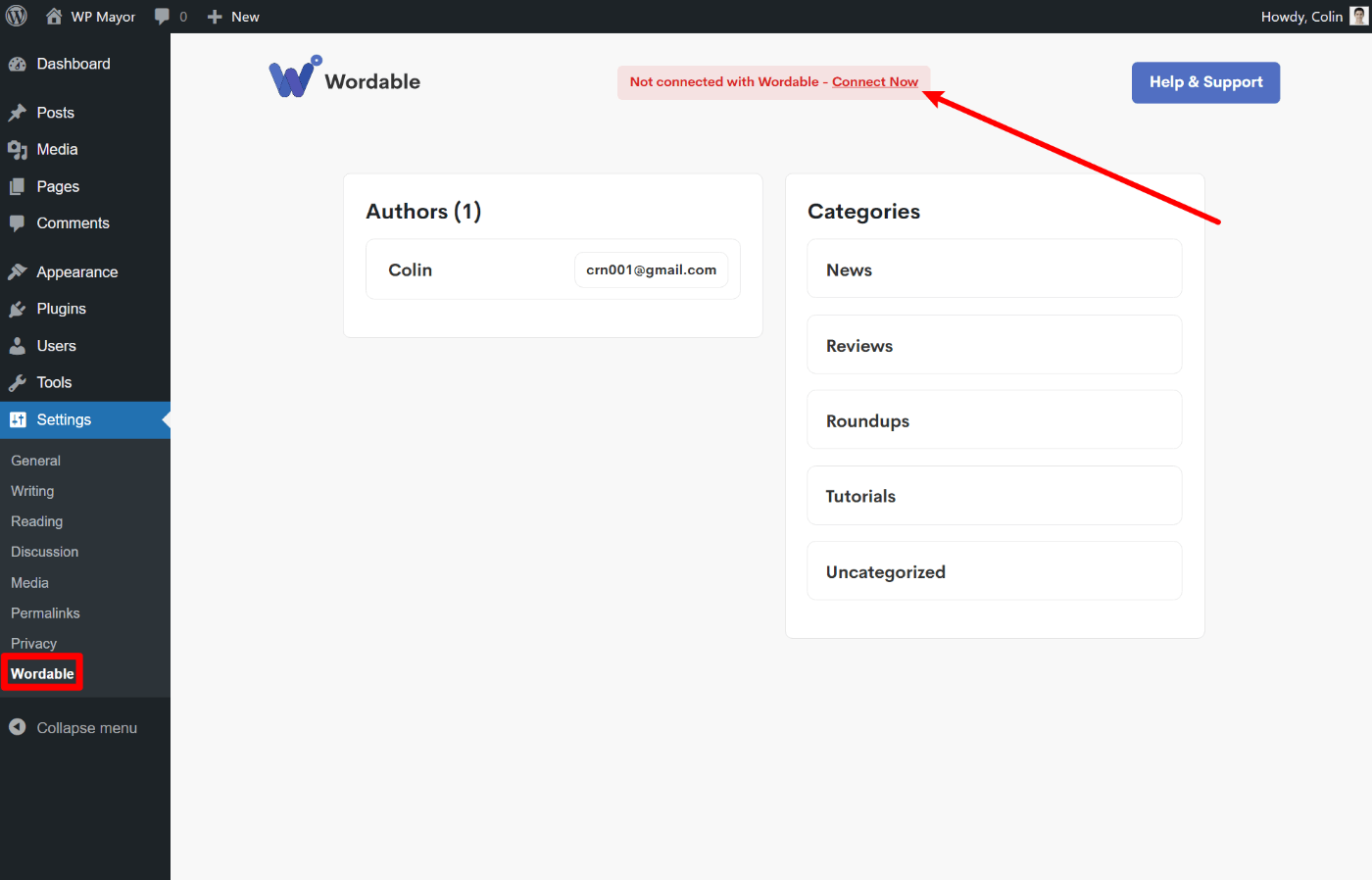
Task: Click the Appearance paintbrush icon
Action: (x=18, y=271)
